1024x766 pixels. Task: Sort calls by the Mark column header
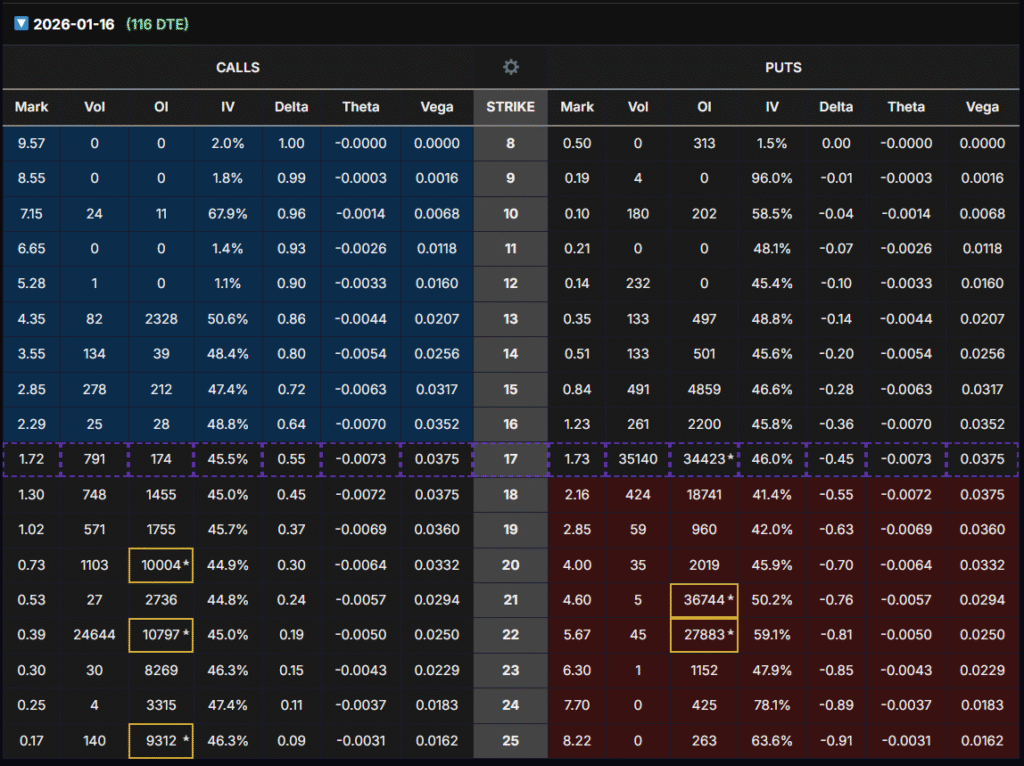tap(31, 107)
